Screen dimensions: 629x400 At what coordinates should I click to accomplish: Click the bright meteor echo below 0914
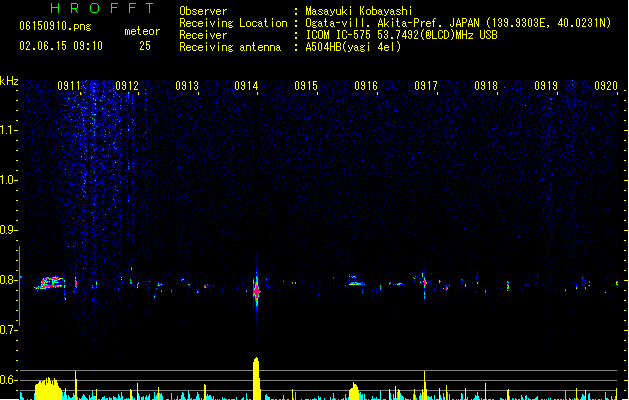(256, 290)
